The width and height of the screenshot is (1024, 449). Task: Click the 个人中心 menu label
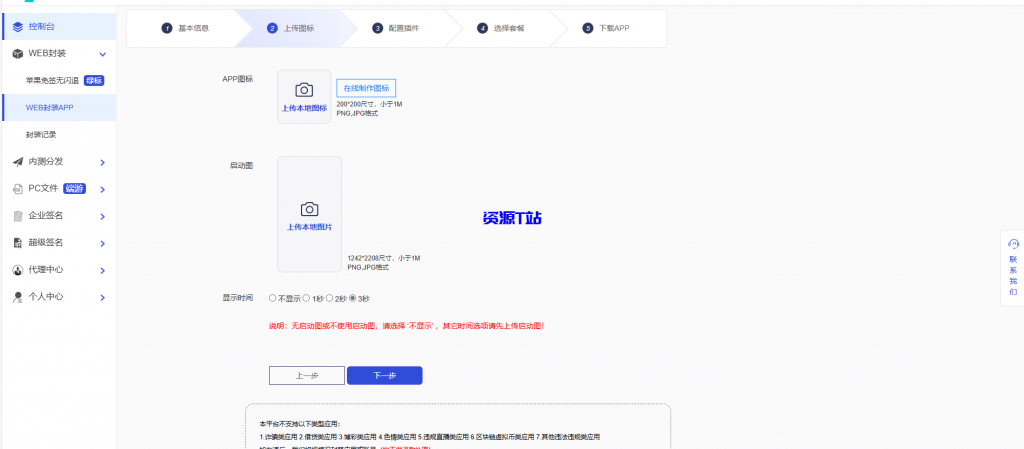pyautogui.click(x=46, y=297)
